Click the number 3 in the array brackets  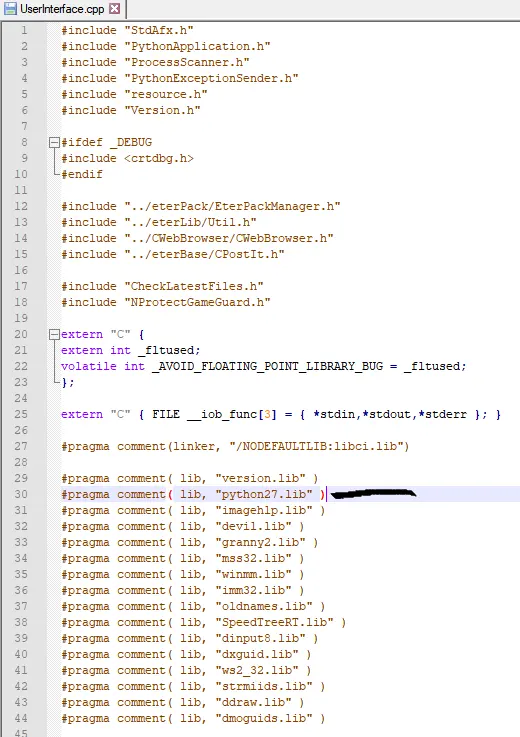(267, 415)
